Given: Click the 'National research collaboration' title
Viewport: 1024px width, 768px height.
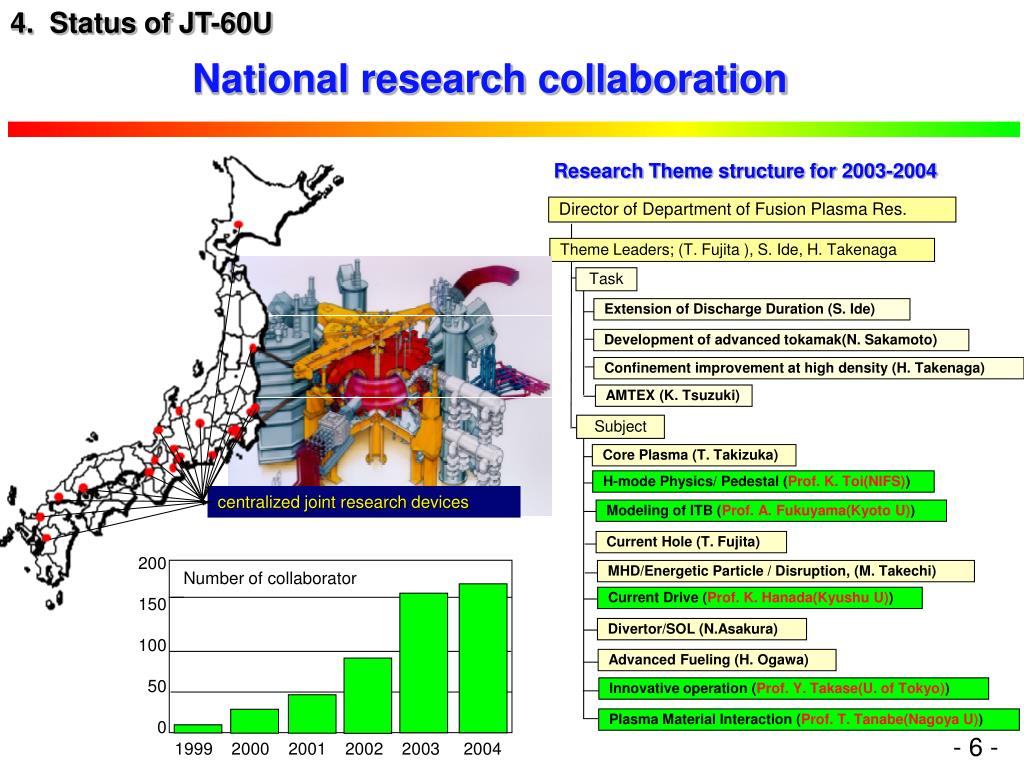Looking at the screenshot, I should click(490, 79).
